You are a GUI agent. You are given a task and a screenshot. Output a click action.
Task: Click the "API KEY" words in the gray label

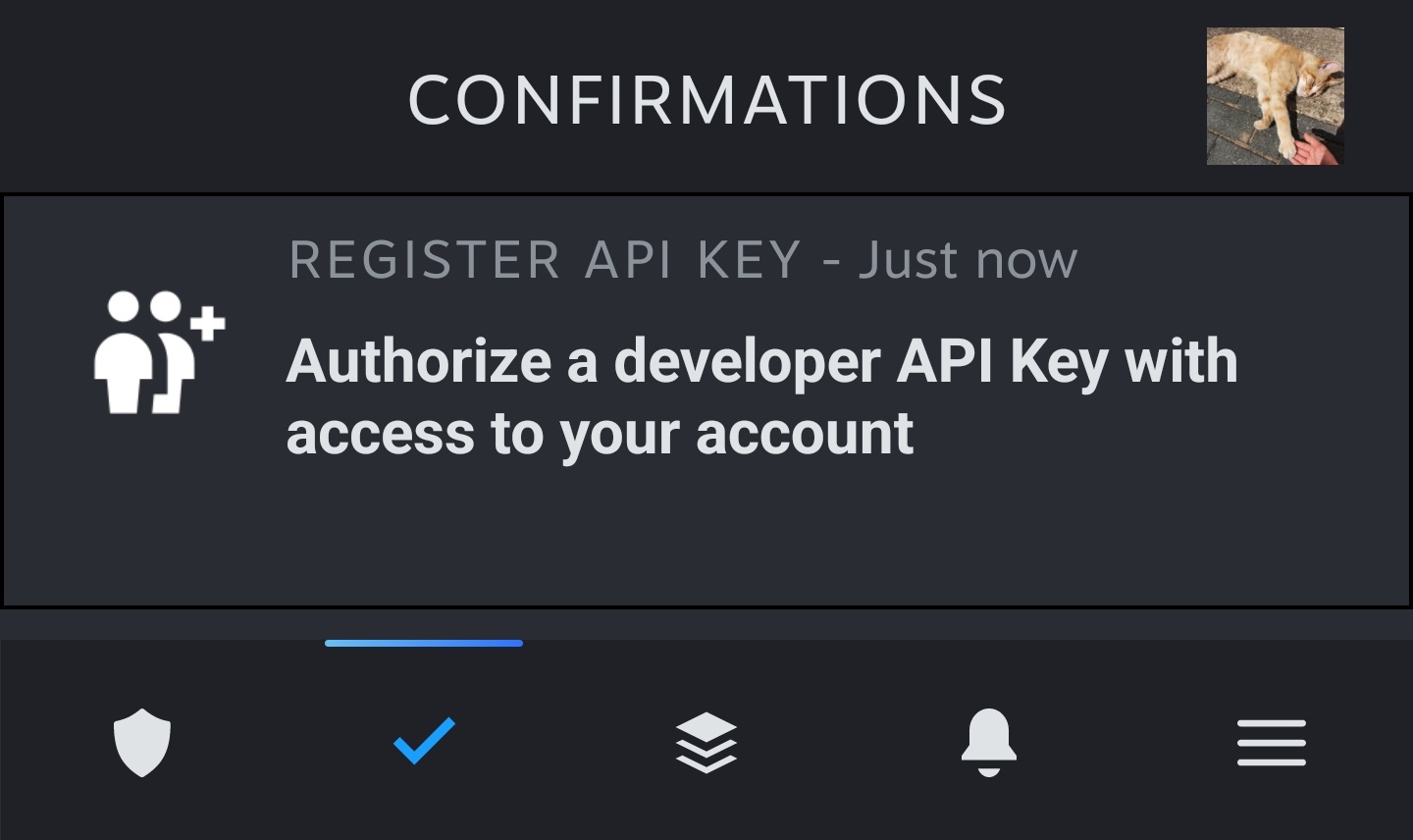693,261
